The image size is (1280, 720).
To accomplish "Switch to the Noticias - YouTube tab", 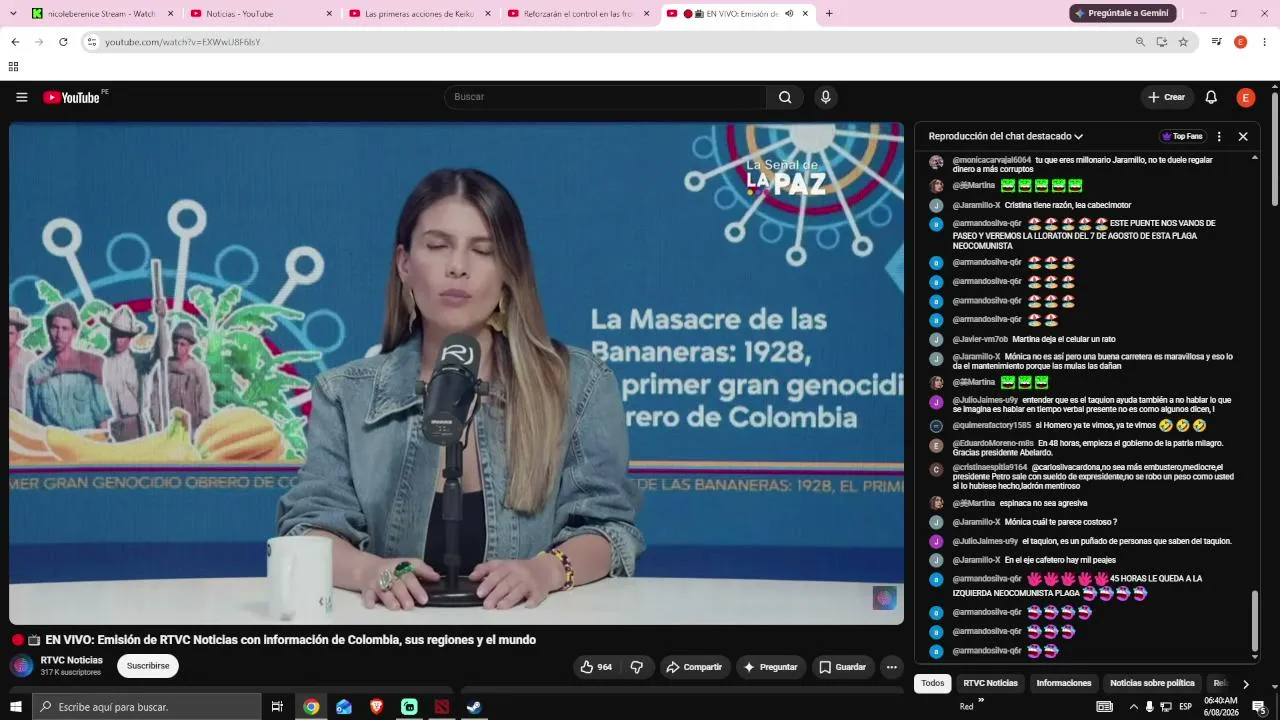I will click(x=261, y=14).
